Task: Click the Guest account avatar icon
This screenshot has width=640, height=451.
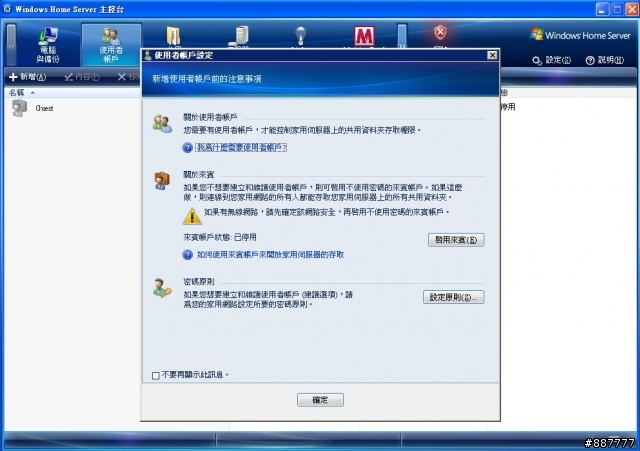Action: click(19, 108)
